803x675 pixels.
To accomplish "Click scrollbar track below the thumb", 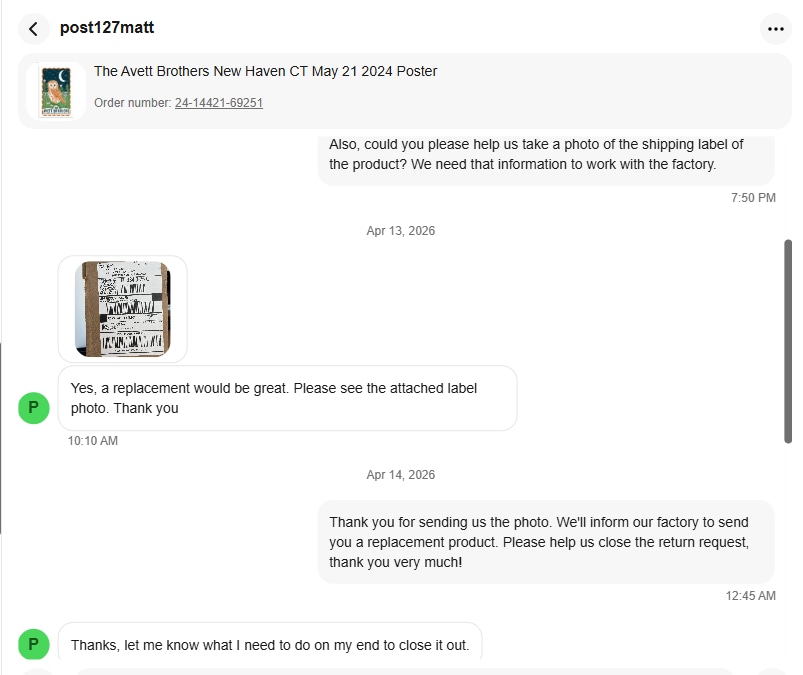I will 788,550.
